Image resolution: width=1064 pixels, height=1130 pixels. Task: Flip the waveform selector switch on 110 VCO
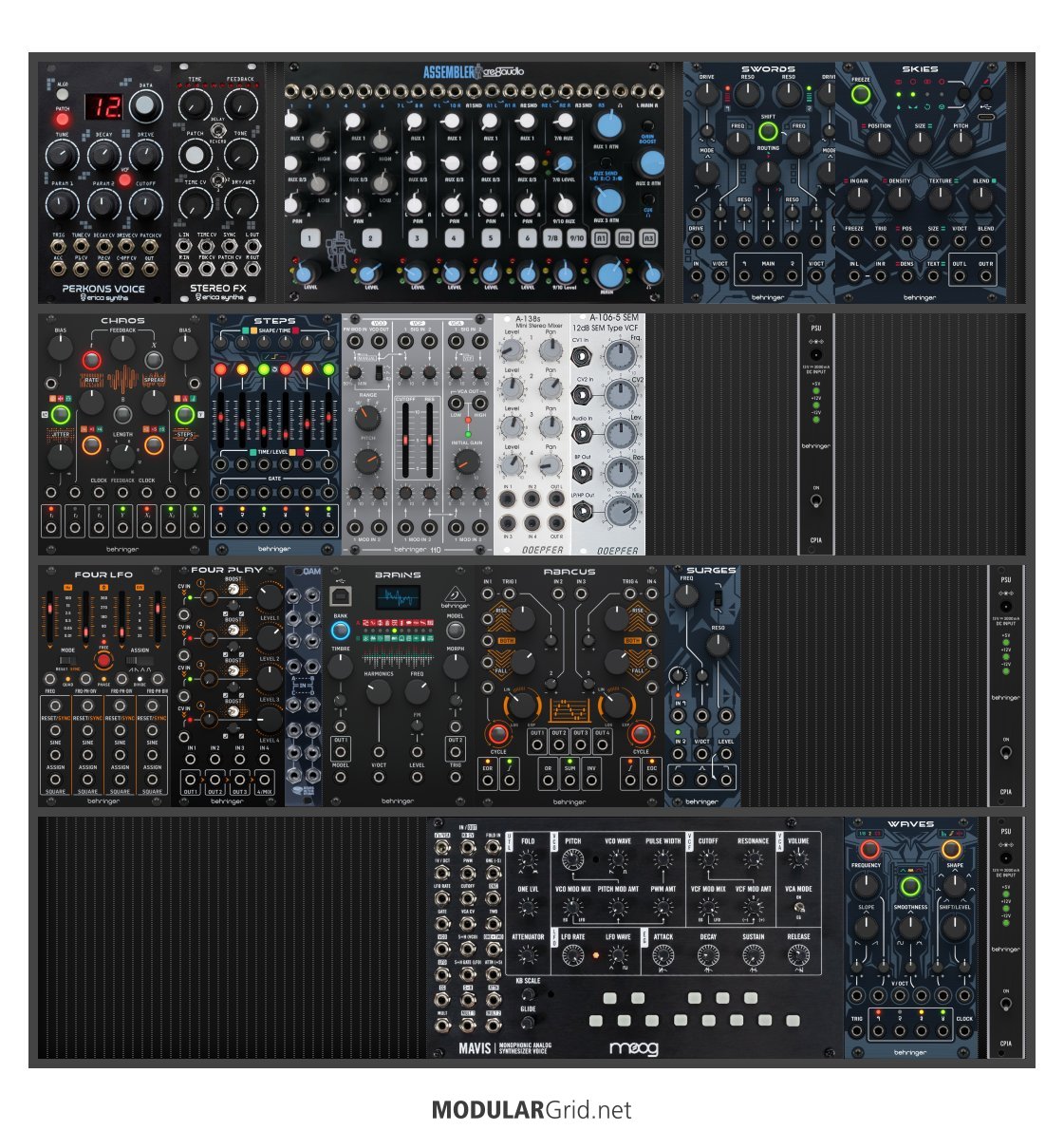(378, 372)
